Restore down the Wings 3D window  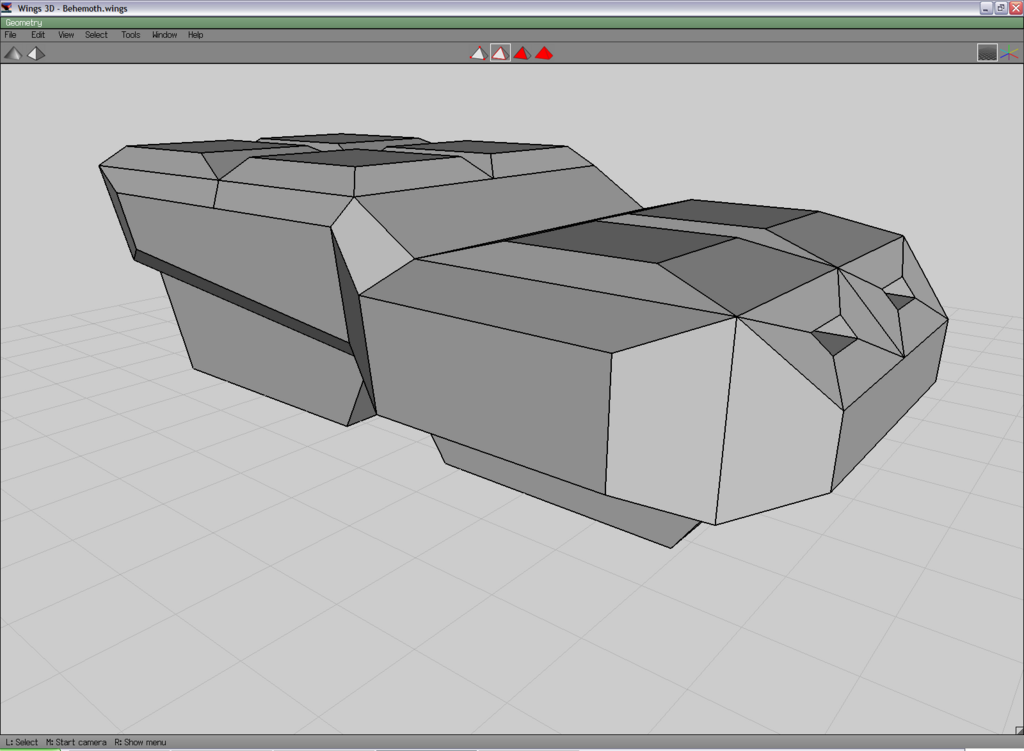point(1000,8)
